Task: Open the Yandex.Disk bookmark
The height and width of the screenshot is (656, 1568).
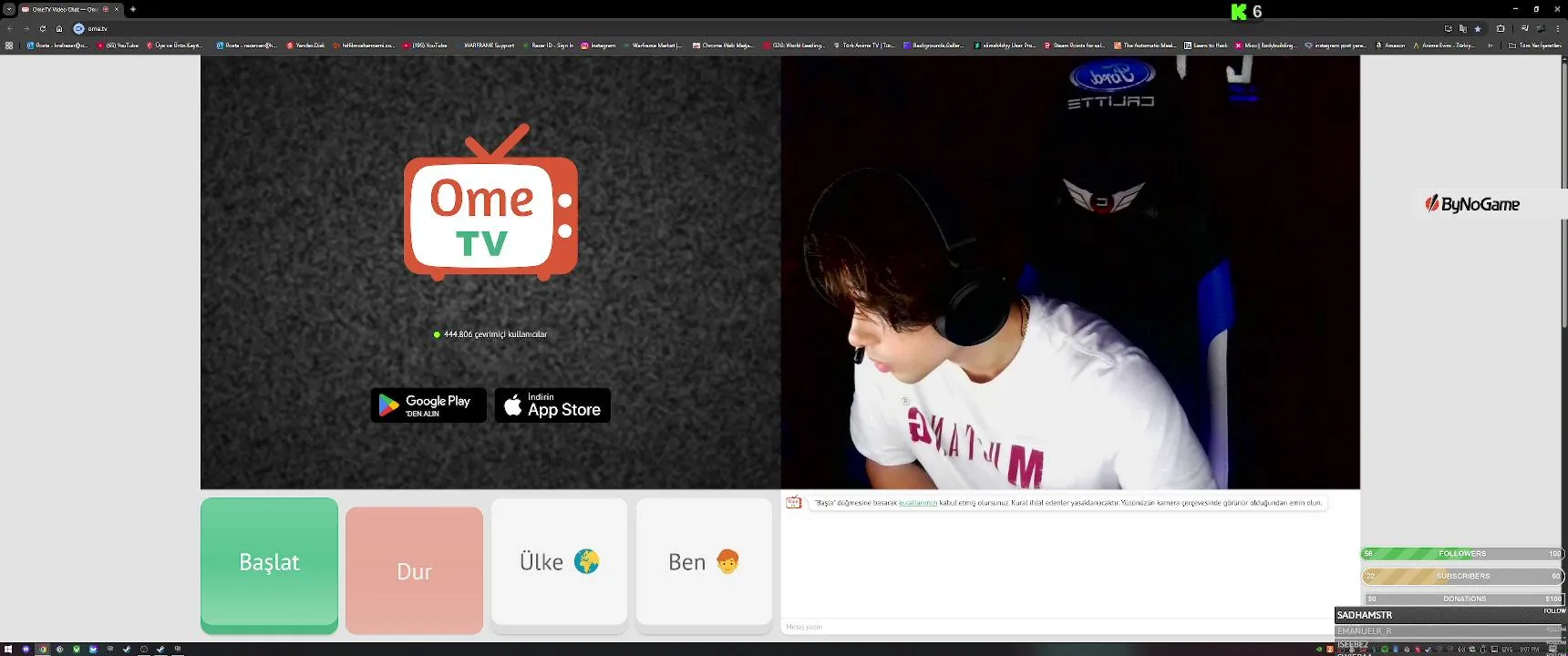Action: 305,46
